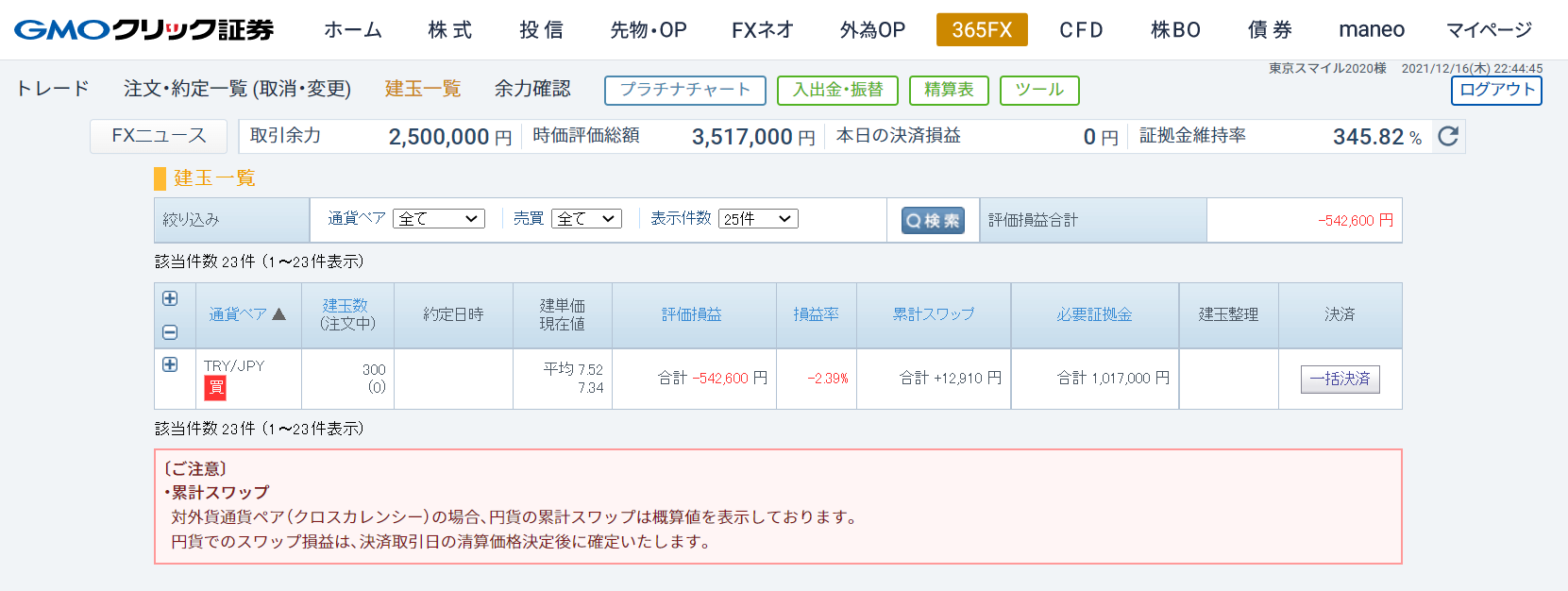Screen dimensions: 1568x591
Task: Go to 株式 in top navigation
Action: tap(450, 30)
